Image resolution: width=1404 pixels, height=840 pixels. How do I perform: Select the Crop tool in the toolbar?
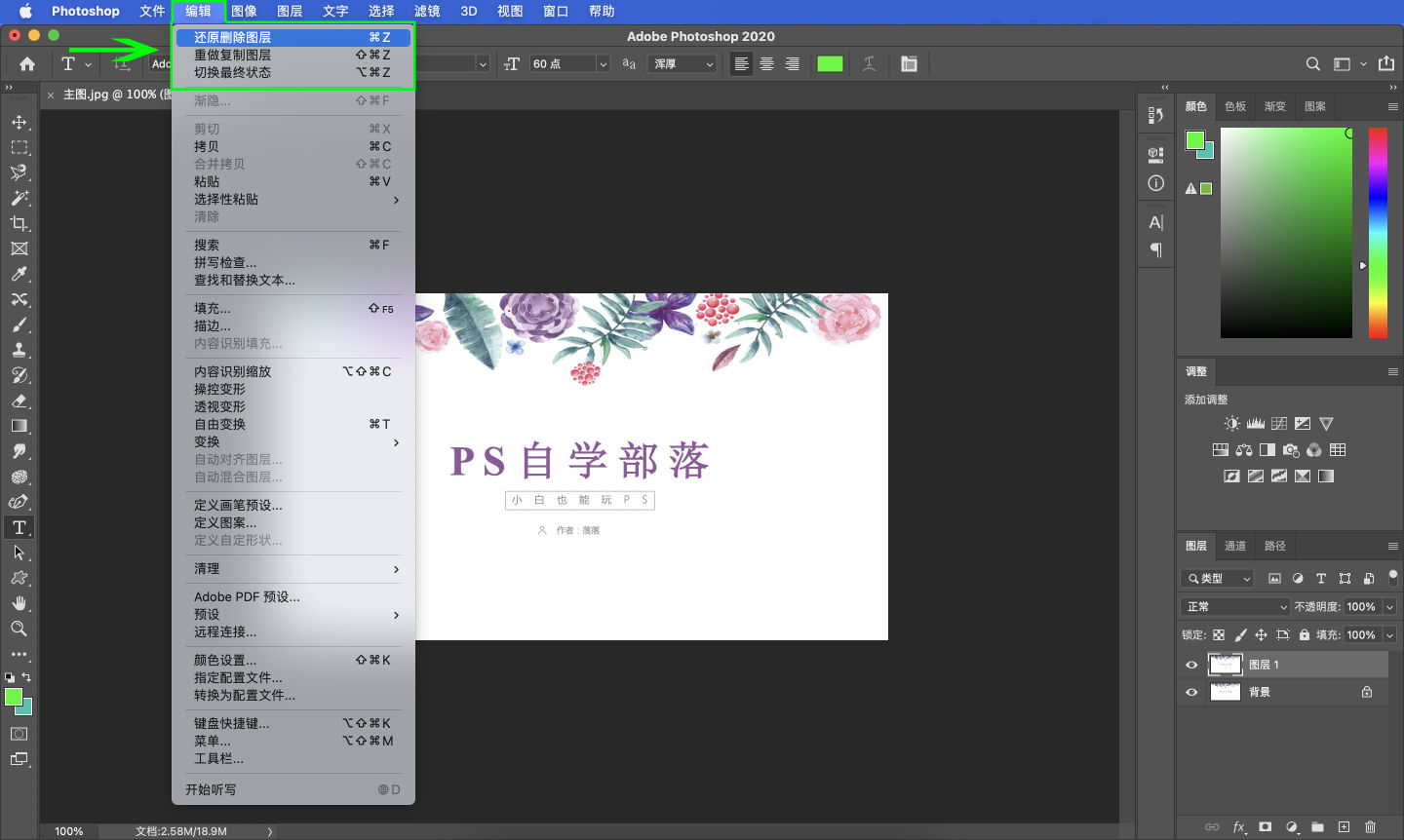point(19,223)
